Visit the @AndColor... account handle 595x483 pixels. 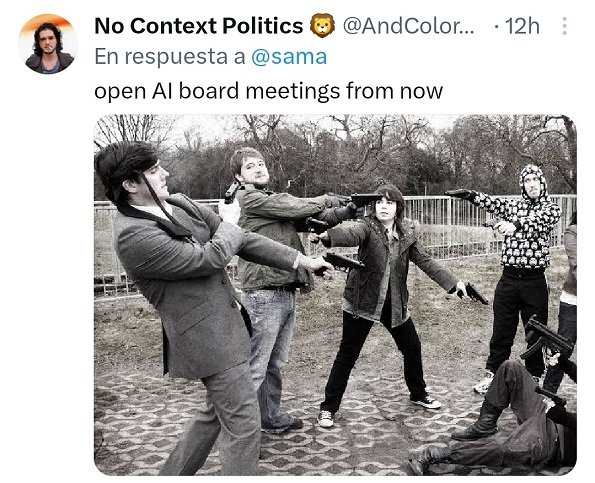pyautogui.click(x=408, y=26)
